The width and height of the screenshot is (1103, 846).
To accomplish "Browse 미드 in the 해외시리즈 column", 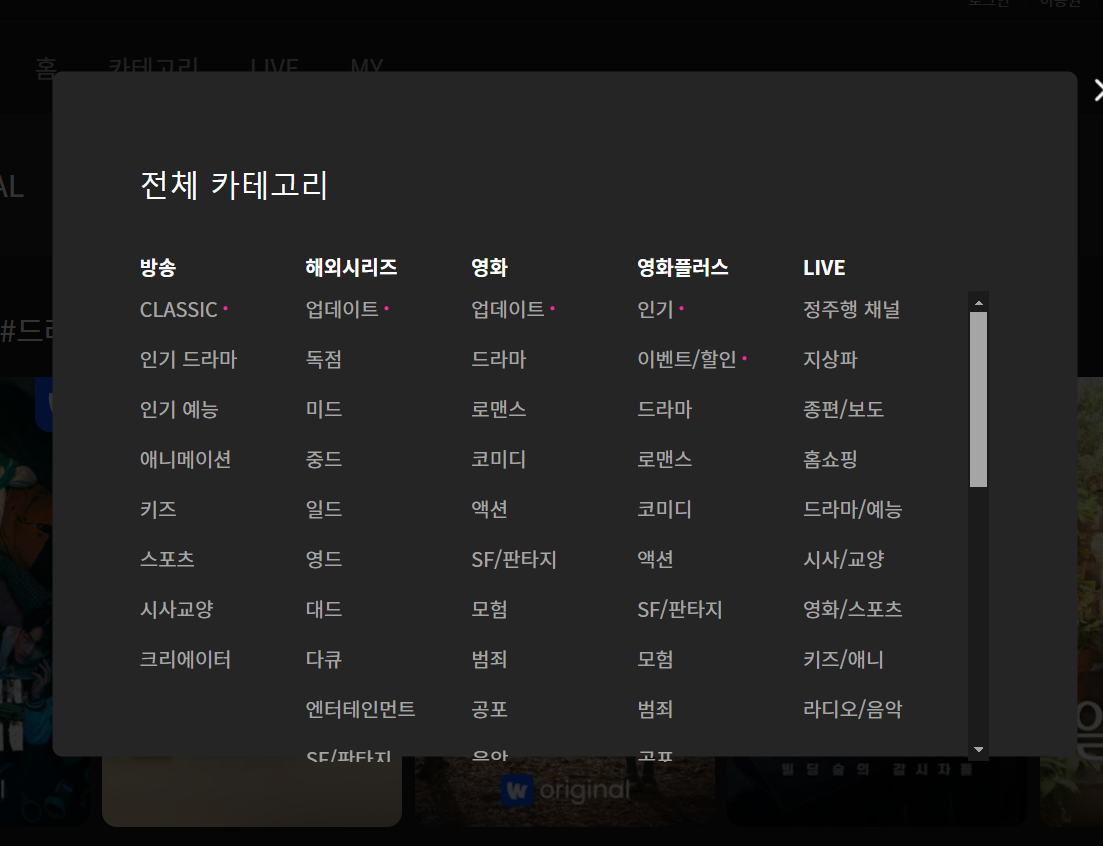I will point(324,409).
